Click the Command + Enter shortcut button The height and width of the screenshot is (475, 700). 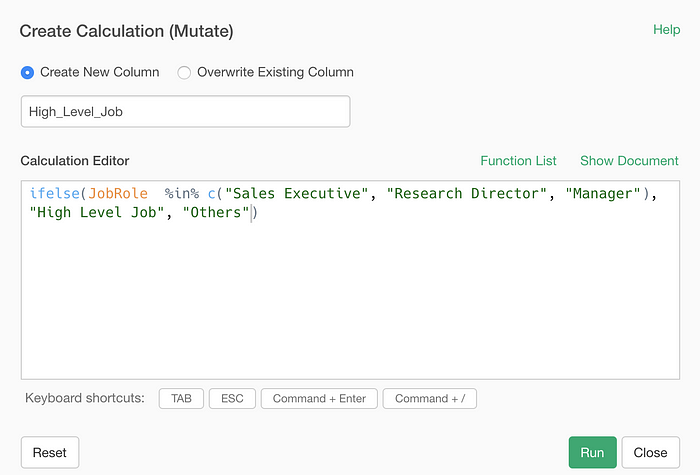pyautogui.click(x=319, y=398)
